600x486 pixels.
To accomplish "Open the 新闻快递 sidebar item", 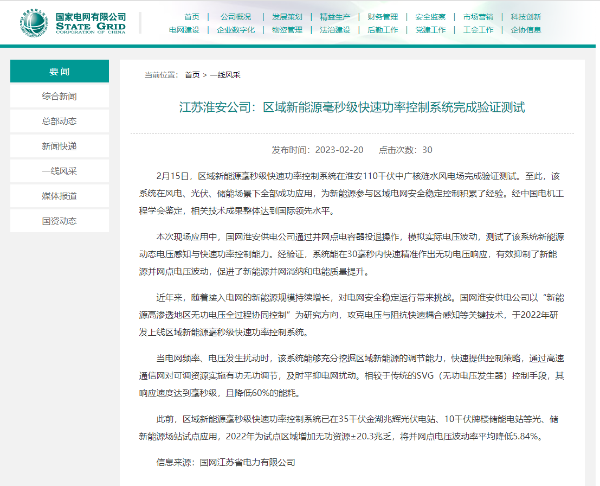I will click(x=60, y=146).
